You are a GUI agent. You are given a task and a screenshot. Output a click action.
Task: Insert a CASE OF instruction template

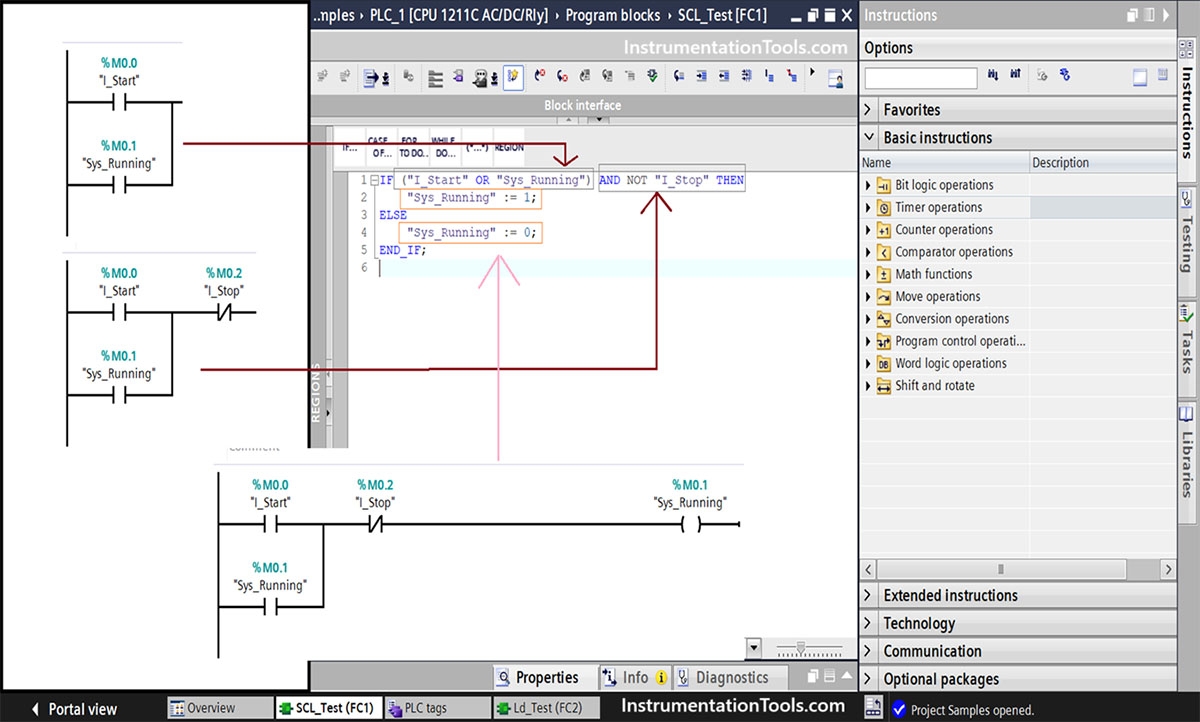coord(380,147)
